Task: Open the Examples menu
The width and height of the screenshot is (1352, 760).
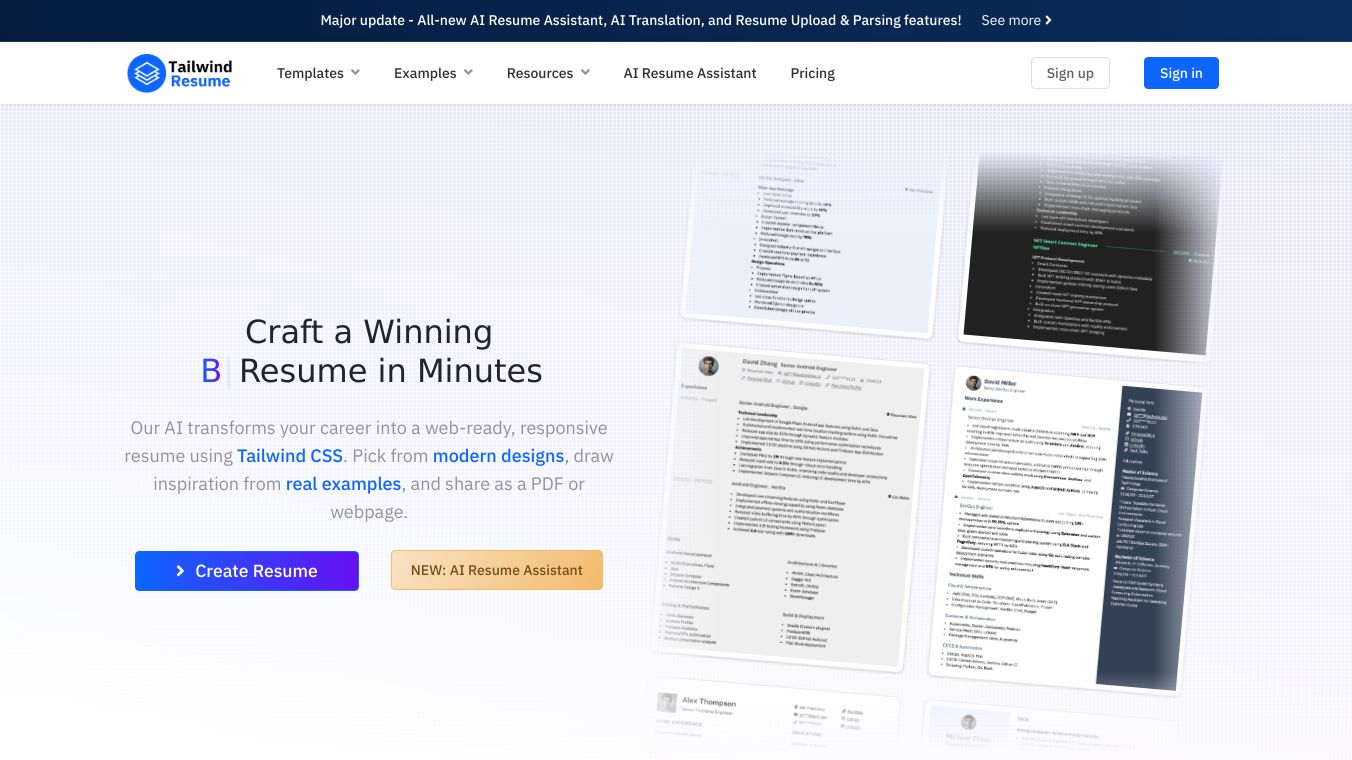Action: pos(433,73)
